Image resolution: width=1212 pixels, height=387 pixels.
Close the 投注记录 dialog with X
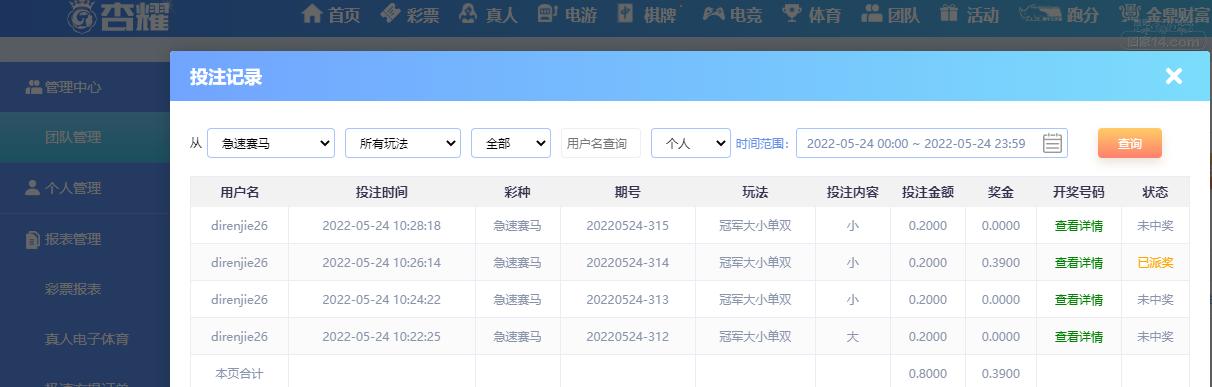click(1174, 76)
